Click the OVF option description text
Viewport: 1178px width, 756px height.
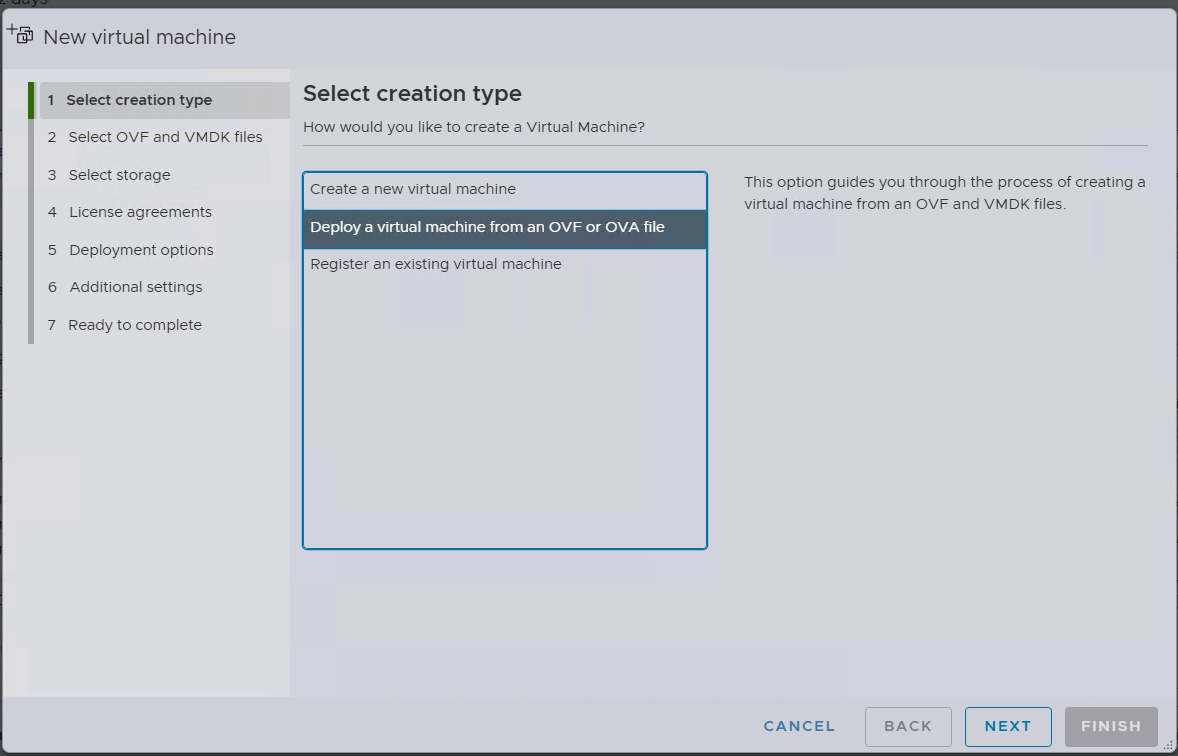[944, 193]
